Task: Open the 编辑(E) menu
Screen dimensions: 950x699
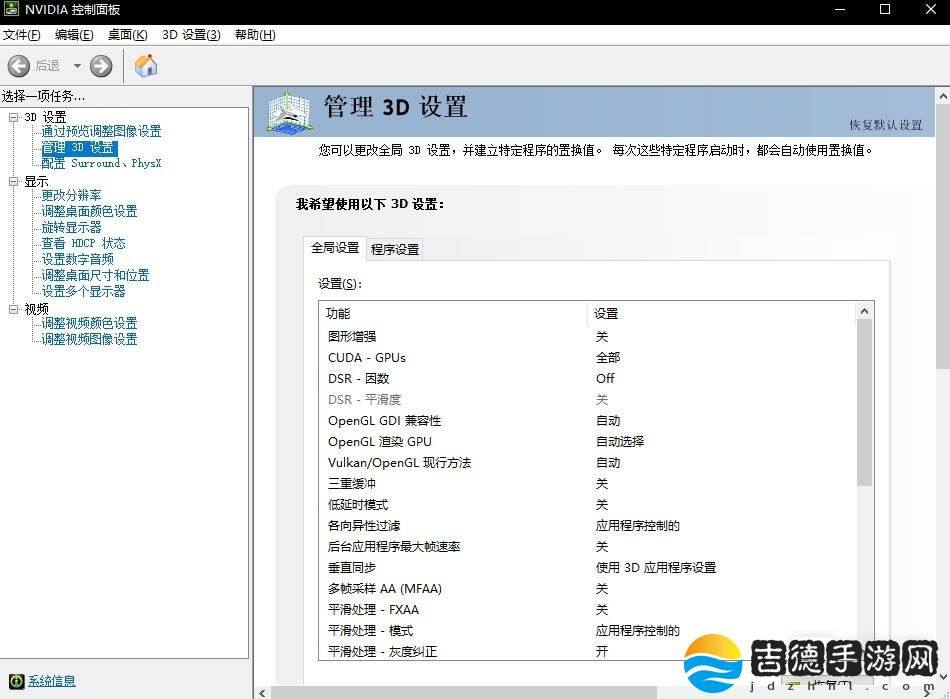Action: point(74,35)
